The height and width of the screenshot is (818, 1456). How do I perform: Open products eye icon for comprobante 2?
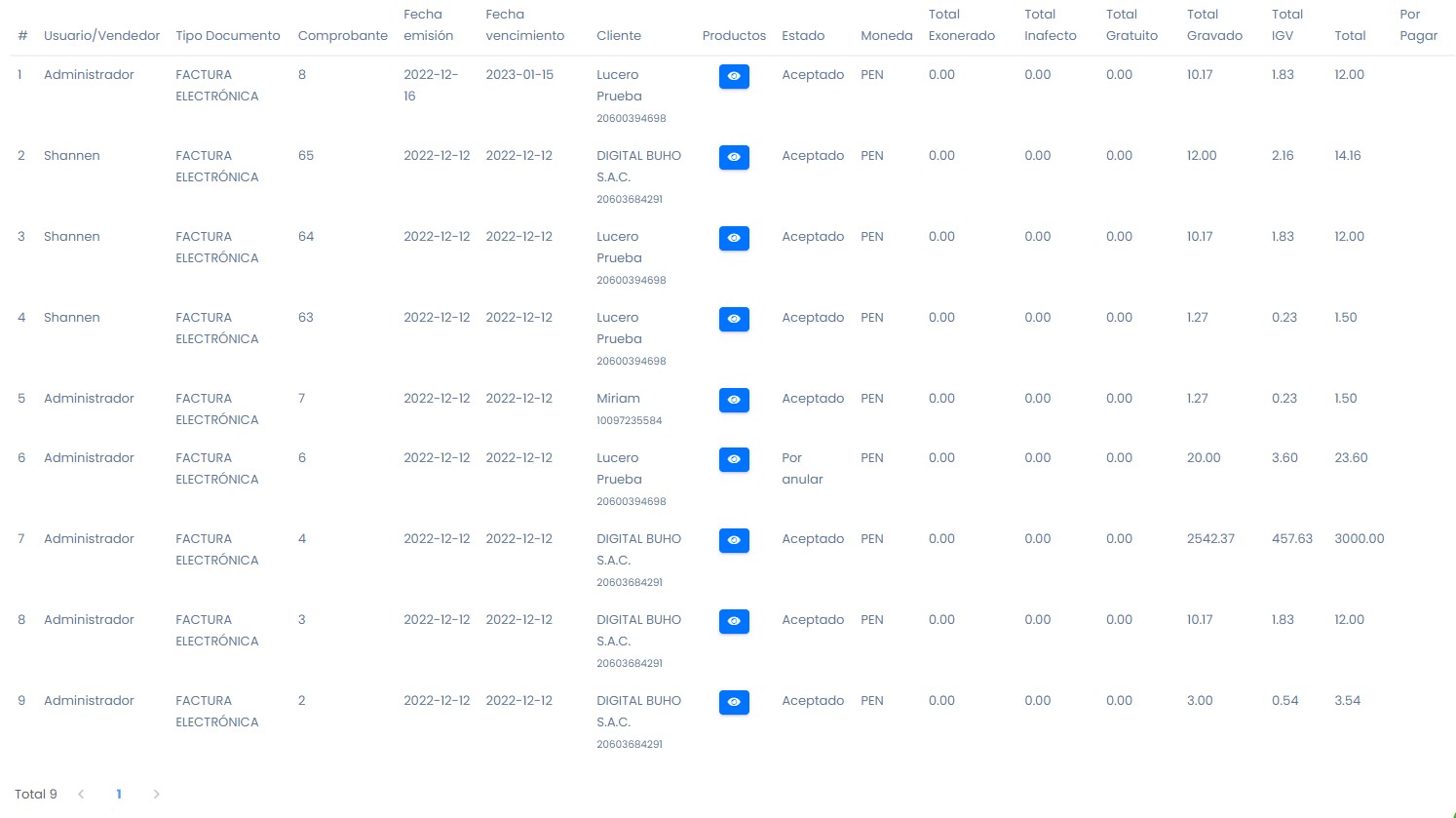[734, 702]
